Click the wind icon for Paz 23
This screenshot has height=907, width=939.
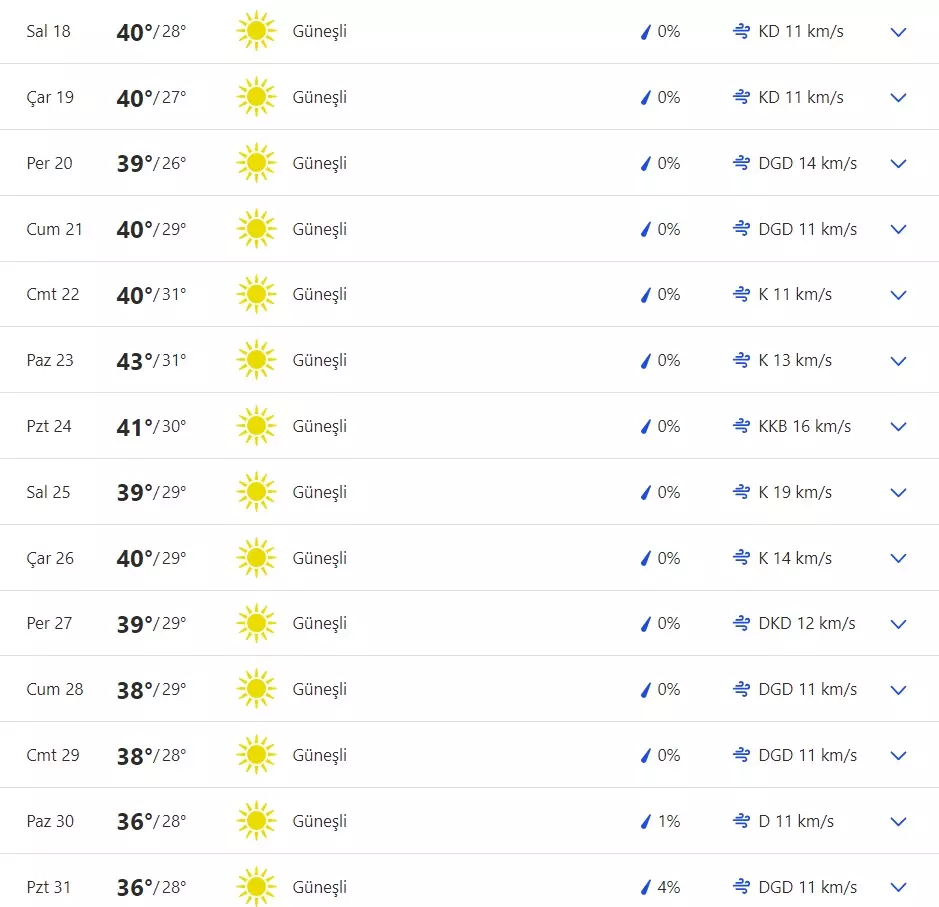(741, 360)
